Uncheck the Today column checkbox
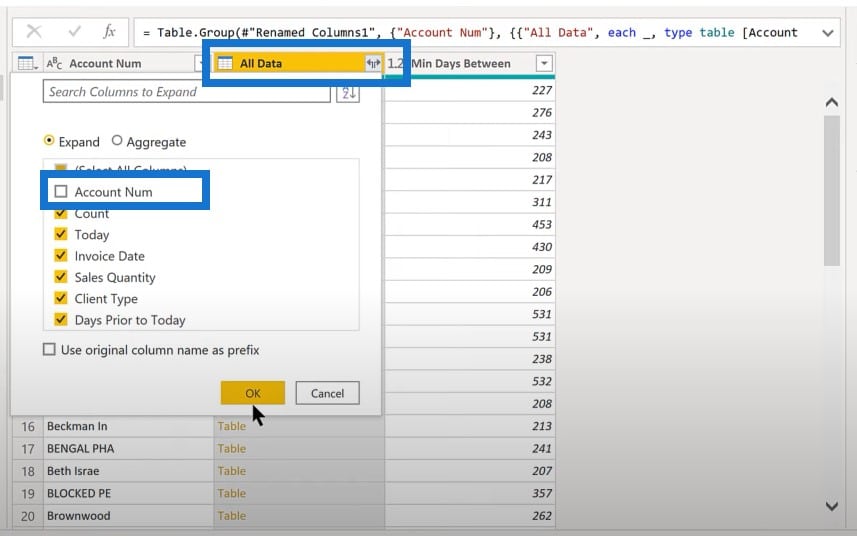 click(x=61, y=234)
